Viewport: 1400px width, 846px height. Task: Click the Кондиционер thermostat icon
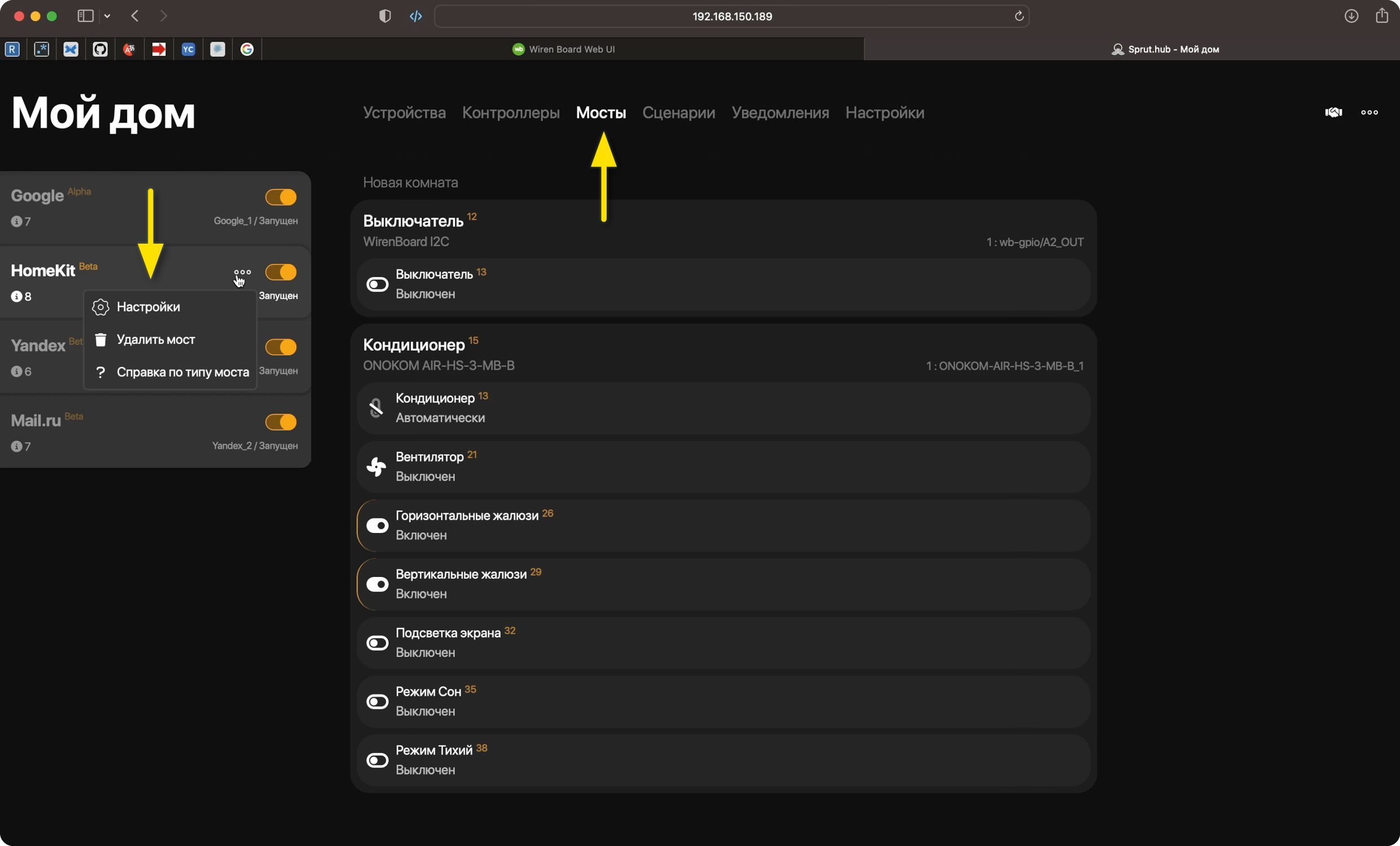pos(376,408)
